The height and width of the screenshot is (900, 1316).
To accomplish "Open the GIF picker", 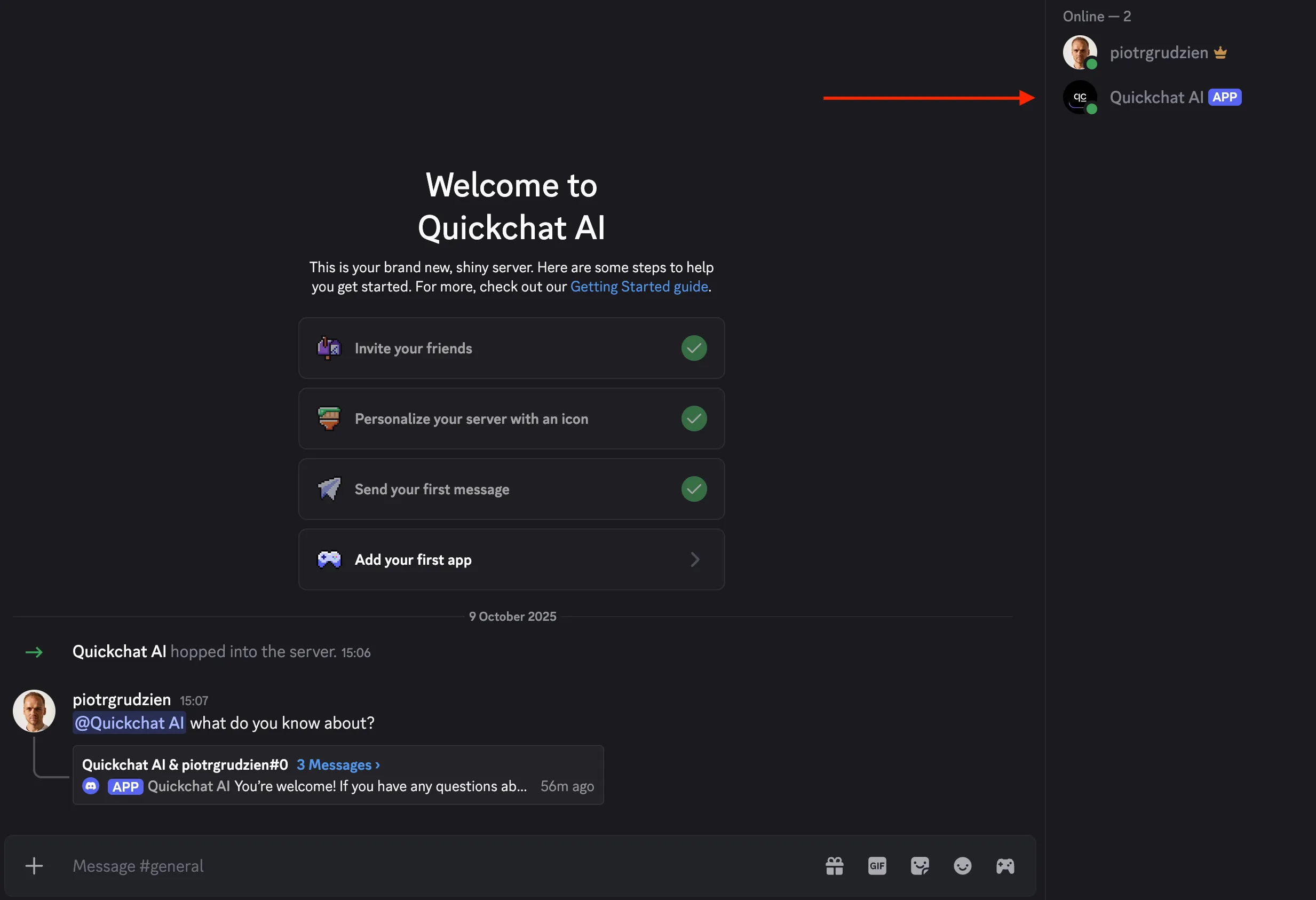I will (x=877, y=865).
